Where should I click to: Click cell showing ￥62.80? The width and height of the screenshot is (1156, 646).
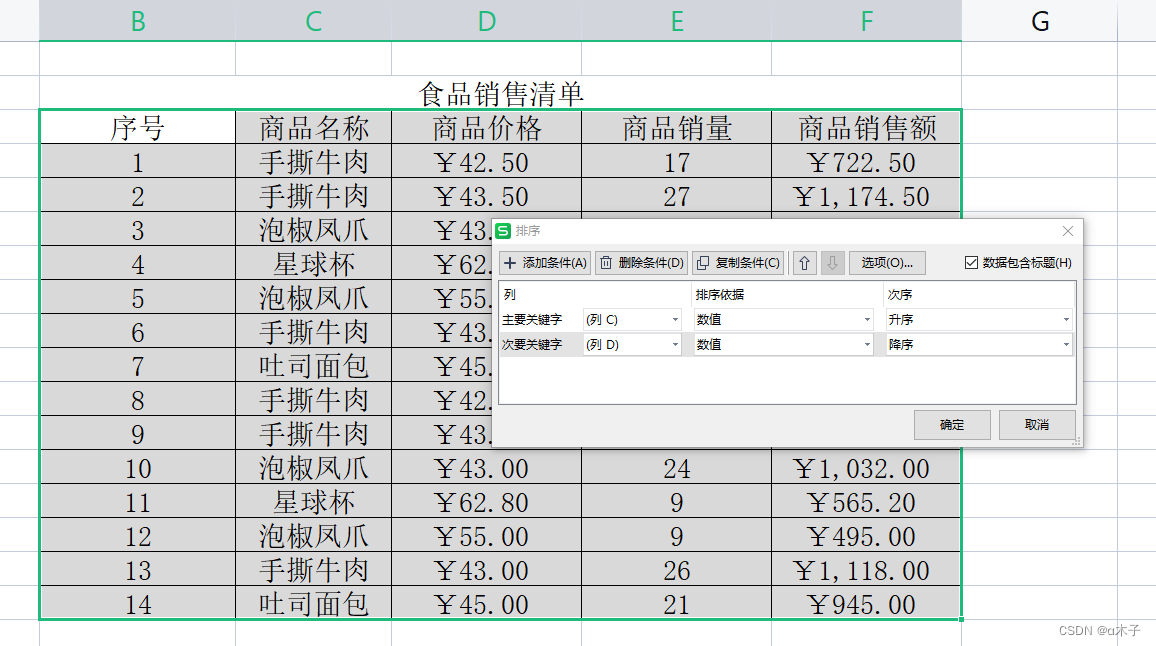click(487, 501)
